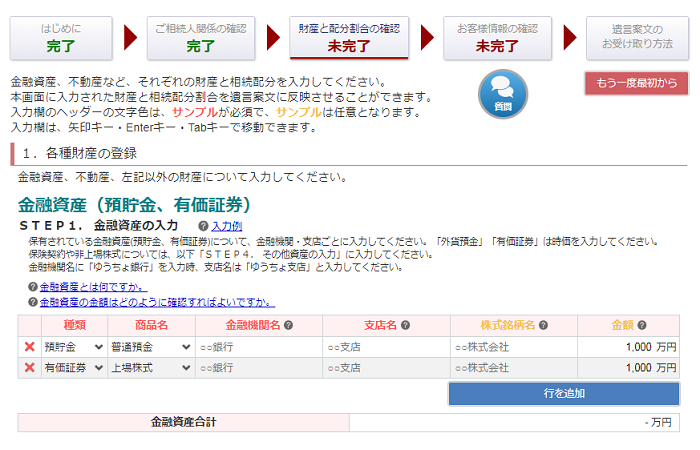
Task: Click the 金融資産合計 total value cell
Action: coord(514,422)
